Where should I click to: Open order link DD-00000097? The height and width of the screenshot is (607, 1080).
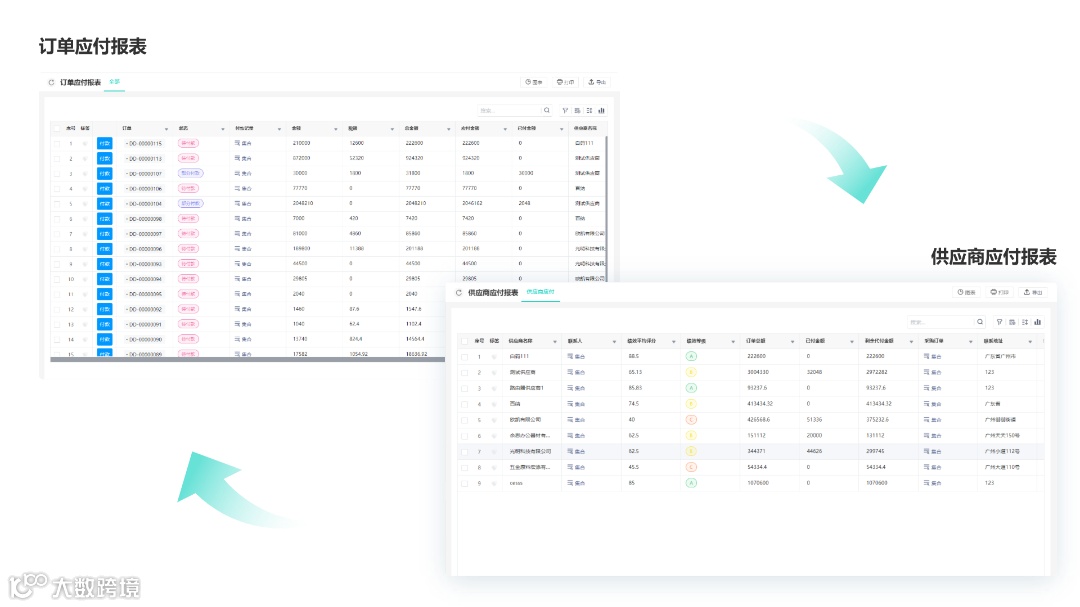click(x=144, y=234)
